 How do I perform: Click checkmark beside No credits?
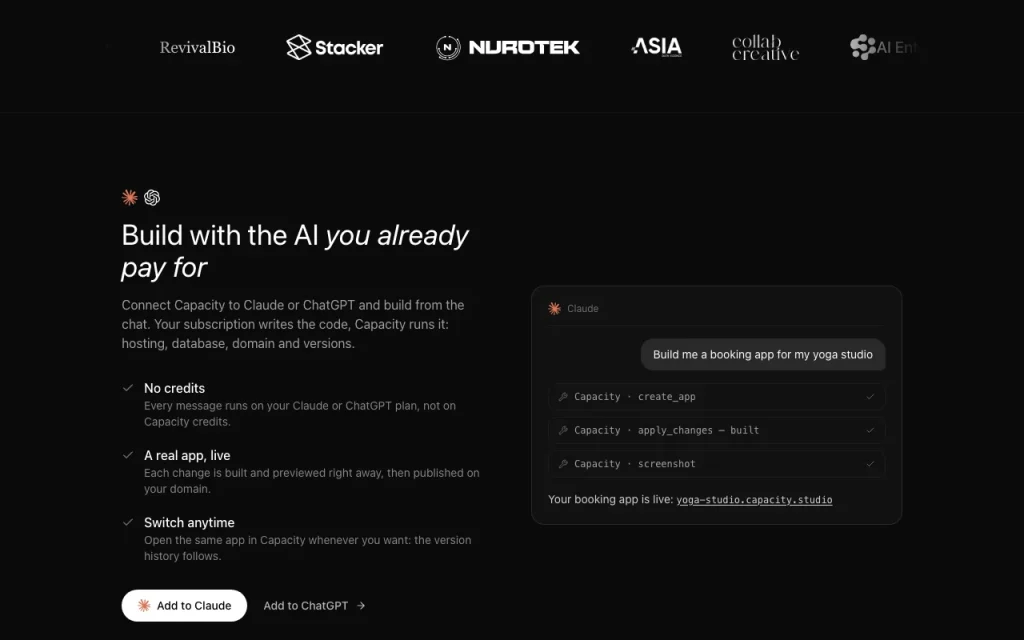pyautogui.click(x=128, y=388)
